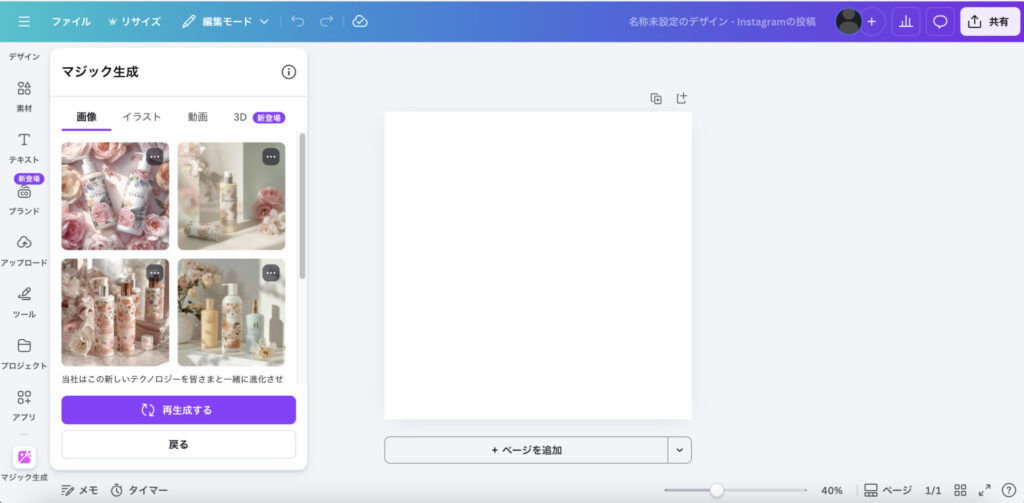Open the analytics chart icon
The width and height of the screenshot is (1024, 503).
click(906, 22)
